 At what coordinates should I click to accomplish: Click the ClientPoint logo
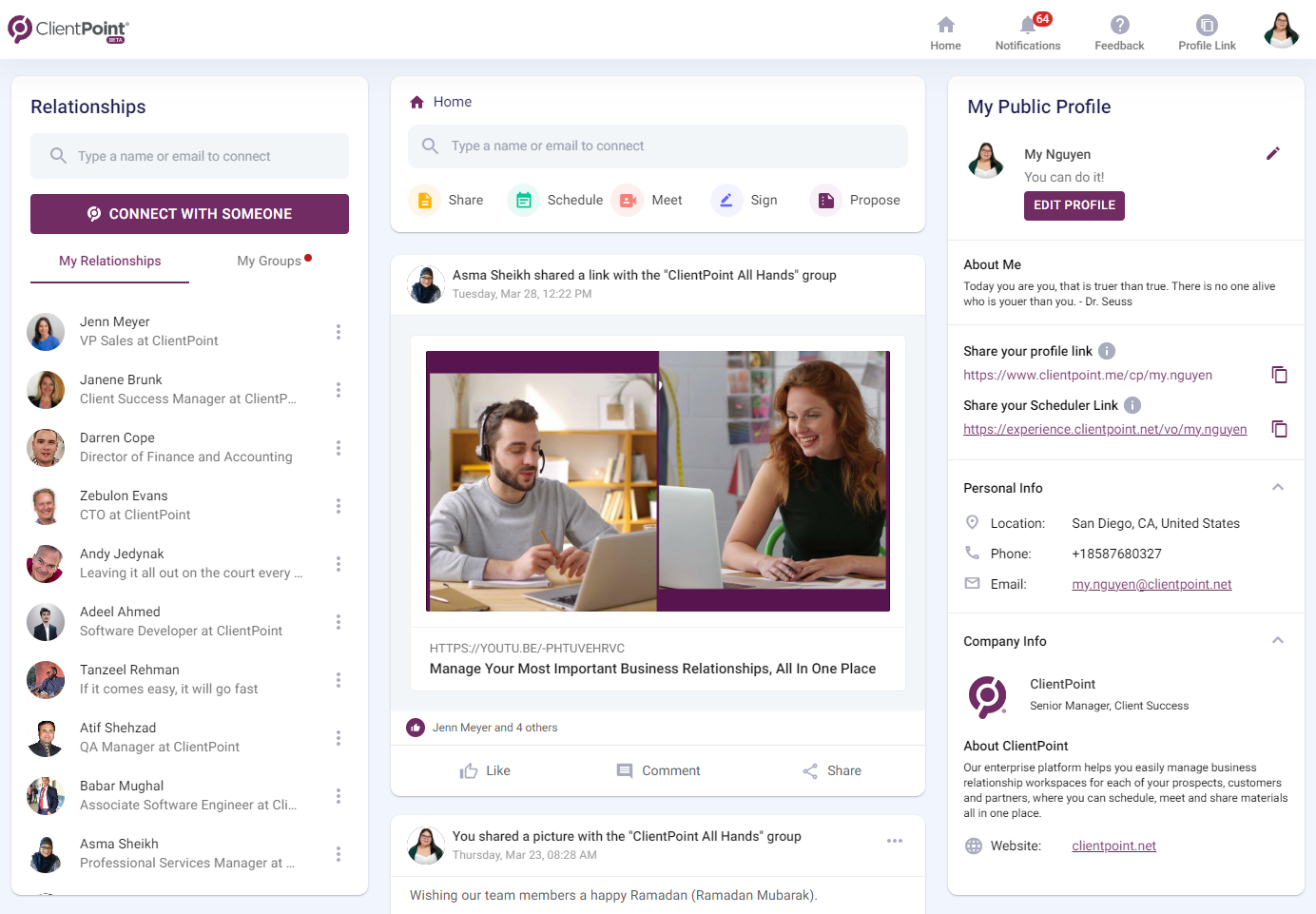(x=68, y=29)
